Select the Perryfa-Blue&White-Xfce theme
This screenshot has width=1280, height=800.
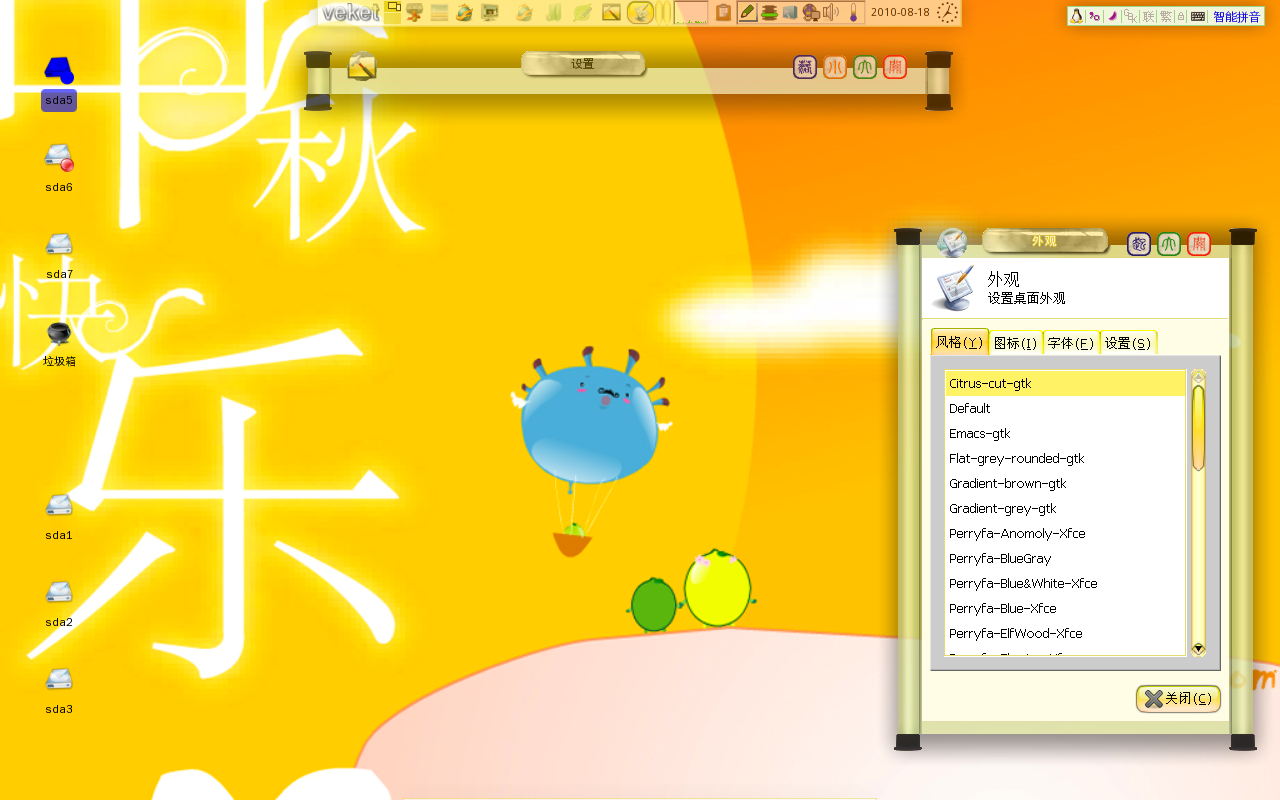pos(1065,583)
